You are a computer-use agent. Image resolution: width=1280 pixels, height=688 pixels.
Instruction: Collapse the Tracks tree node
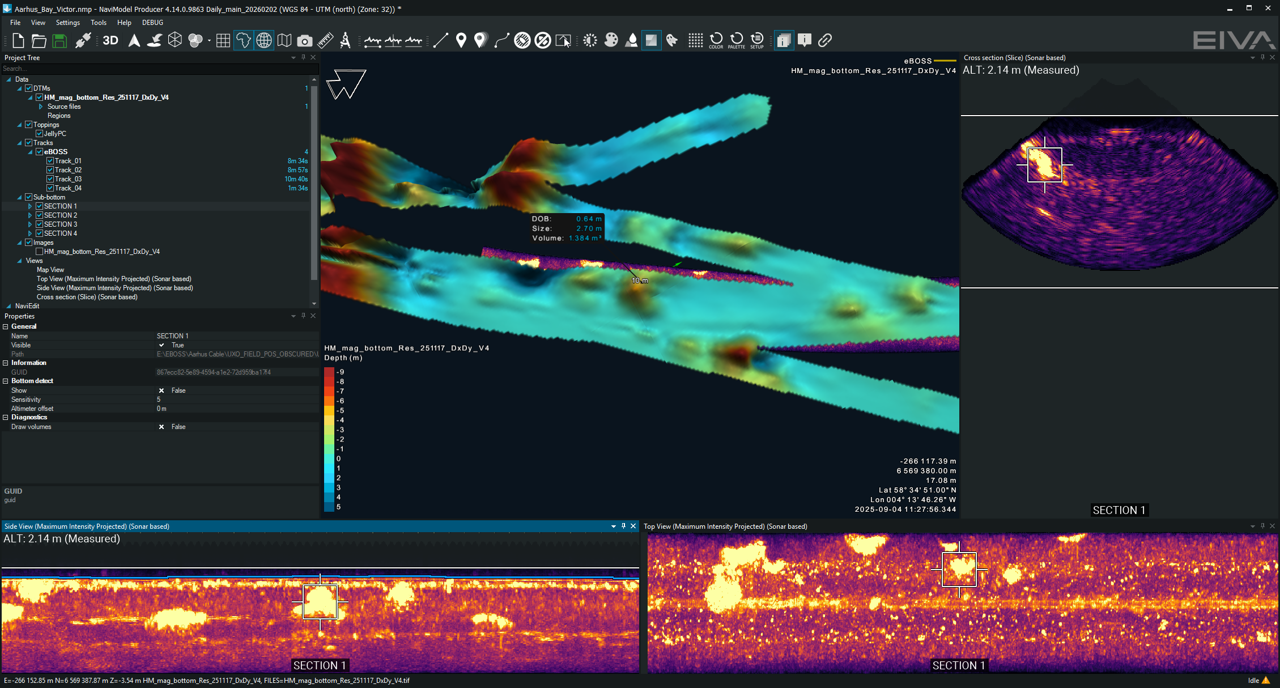[x=19, y=143]
